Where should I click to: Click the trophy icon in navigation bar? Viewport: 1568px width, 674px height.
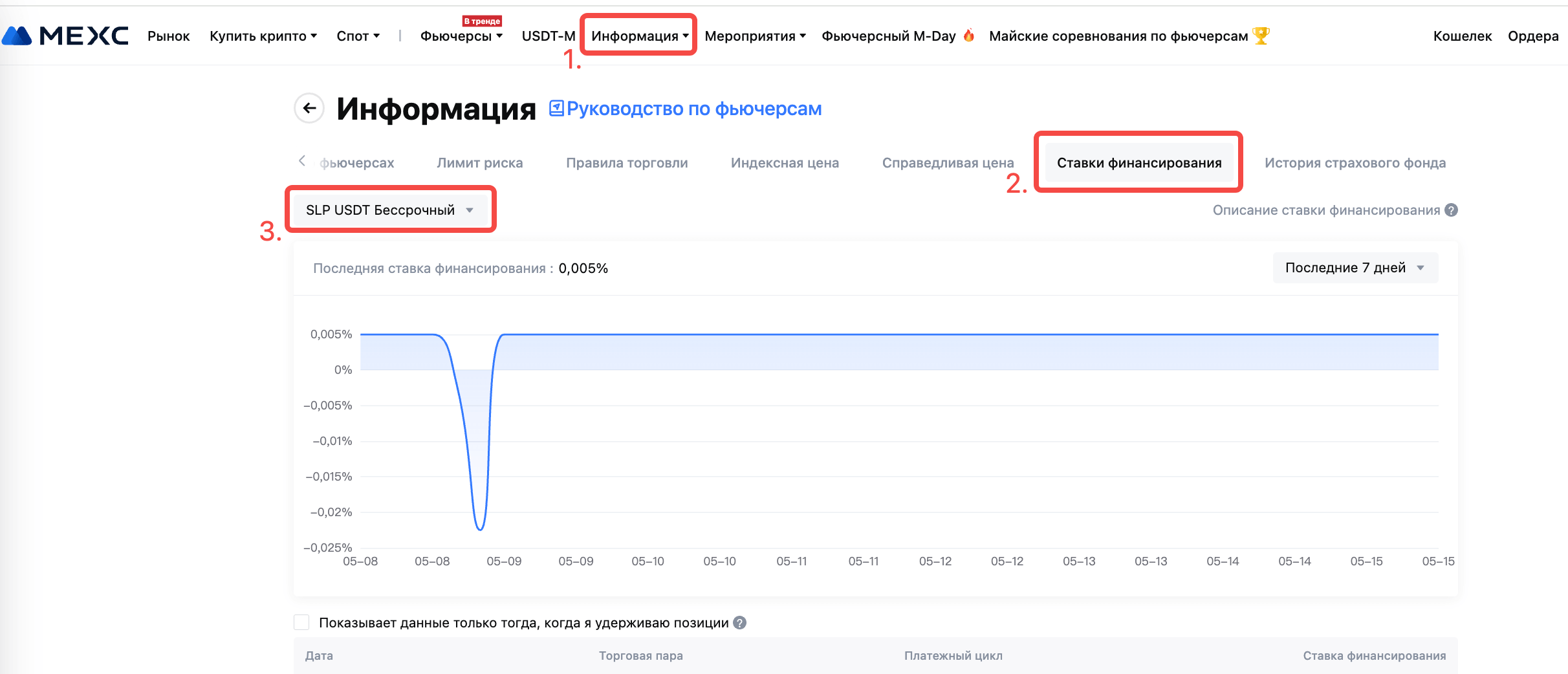tap(1261, 36)
